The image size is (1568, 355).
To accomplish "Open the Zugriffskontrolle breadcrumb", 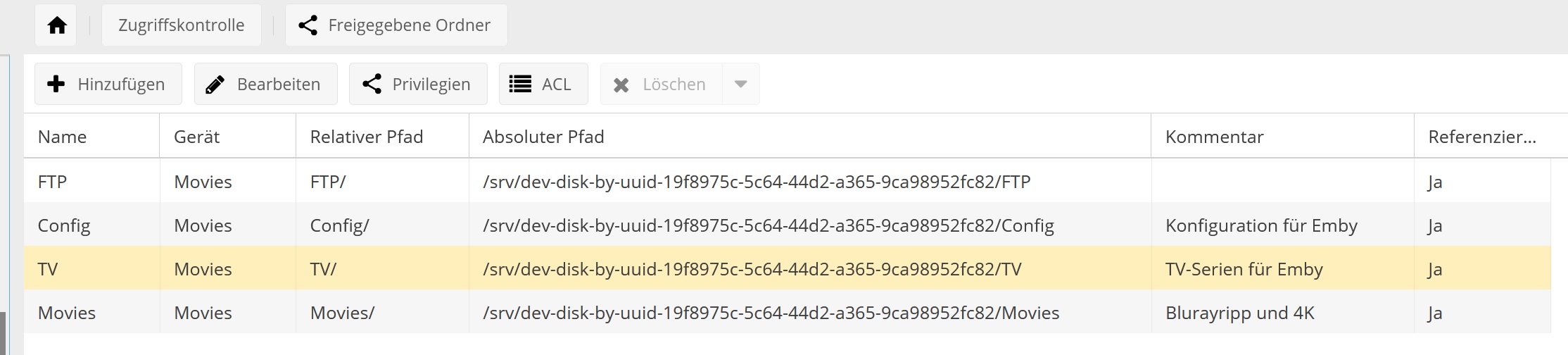I will point(182,25).
